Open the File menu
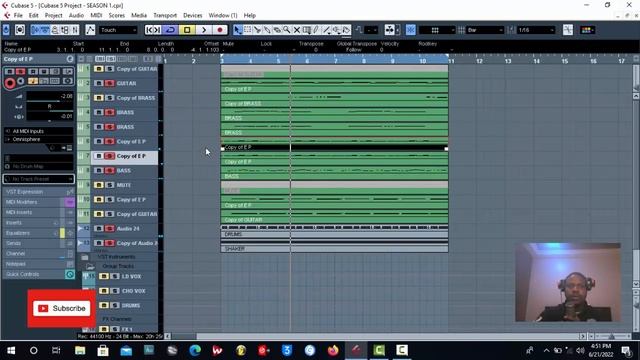The width and height of the screenshot is (640, 360). (18, 16)
